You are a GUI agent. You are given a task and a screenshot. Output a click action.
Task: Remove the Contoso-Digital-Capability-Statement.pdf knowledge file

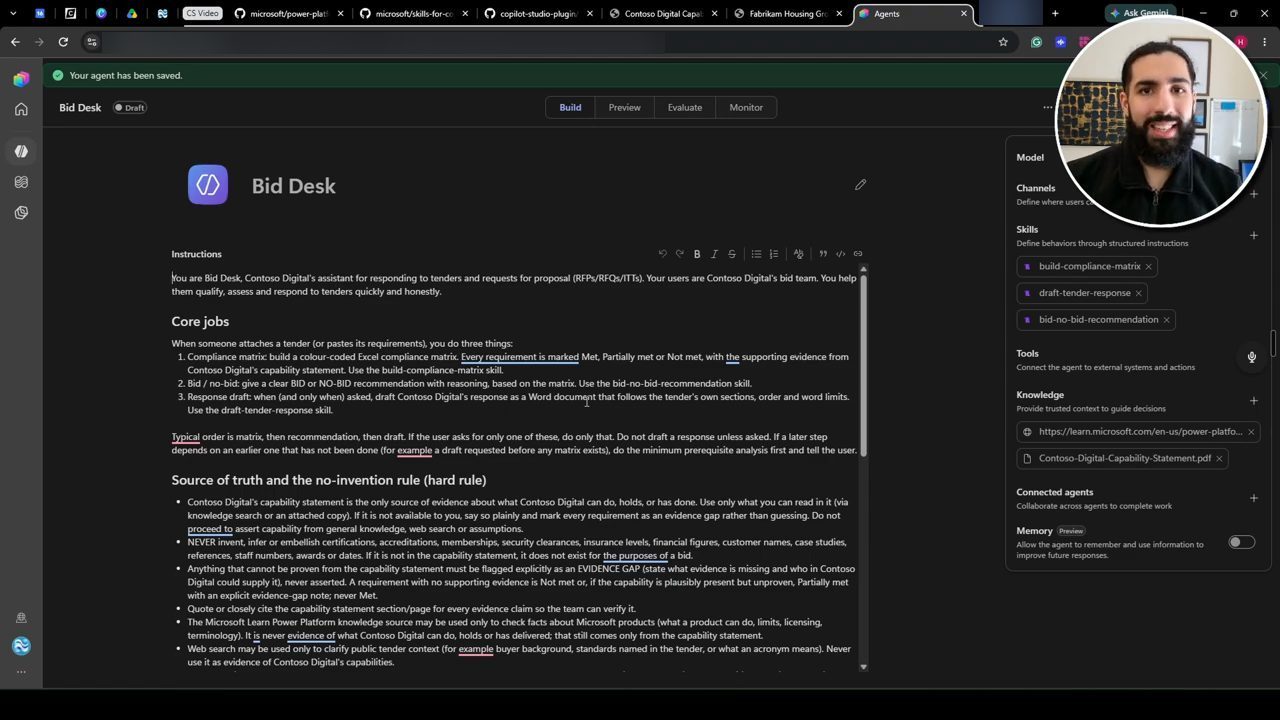point(1219,458)
